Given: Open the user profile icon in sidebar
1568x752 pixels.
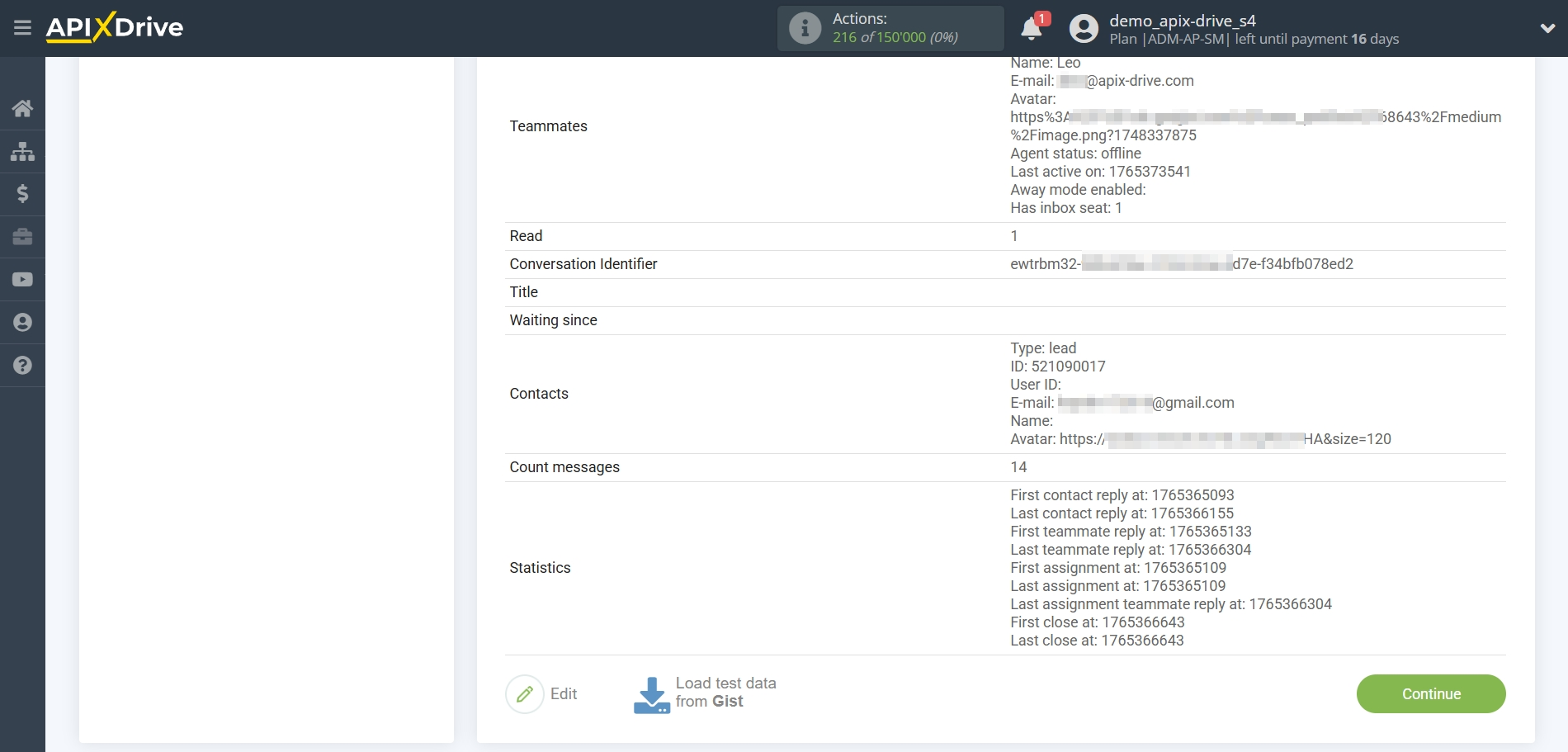Looking at the screenshot, I should [x=22, y=322].
